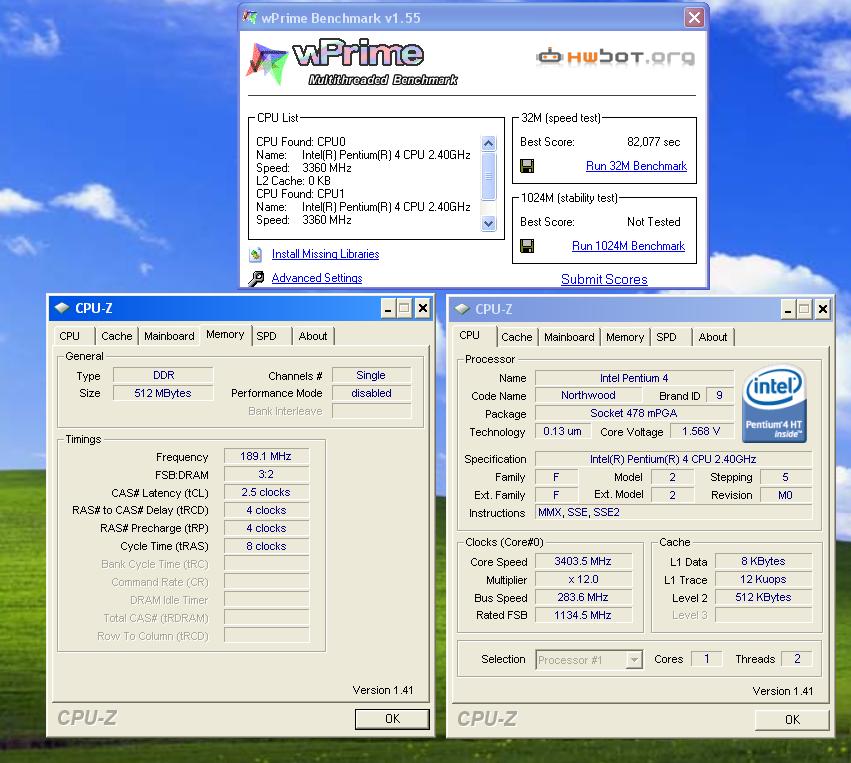The image size is (851, 763).
Task: Click the Install Missing Libraries icon
Action: point(256,254)
